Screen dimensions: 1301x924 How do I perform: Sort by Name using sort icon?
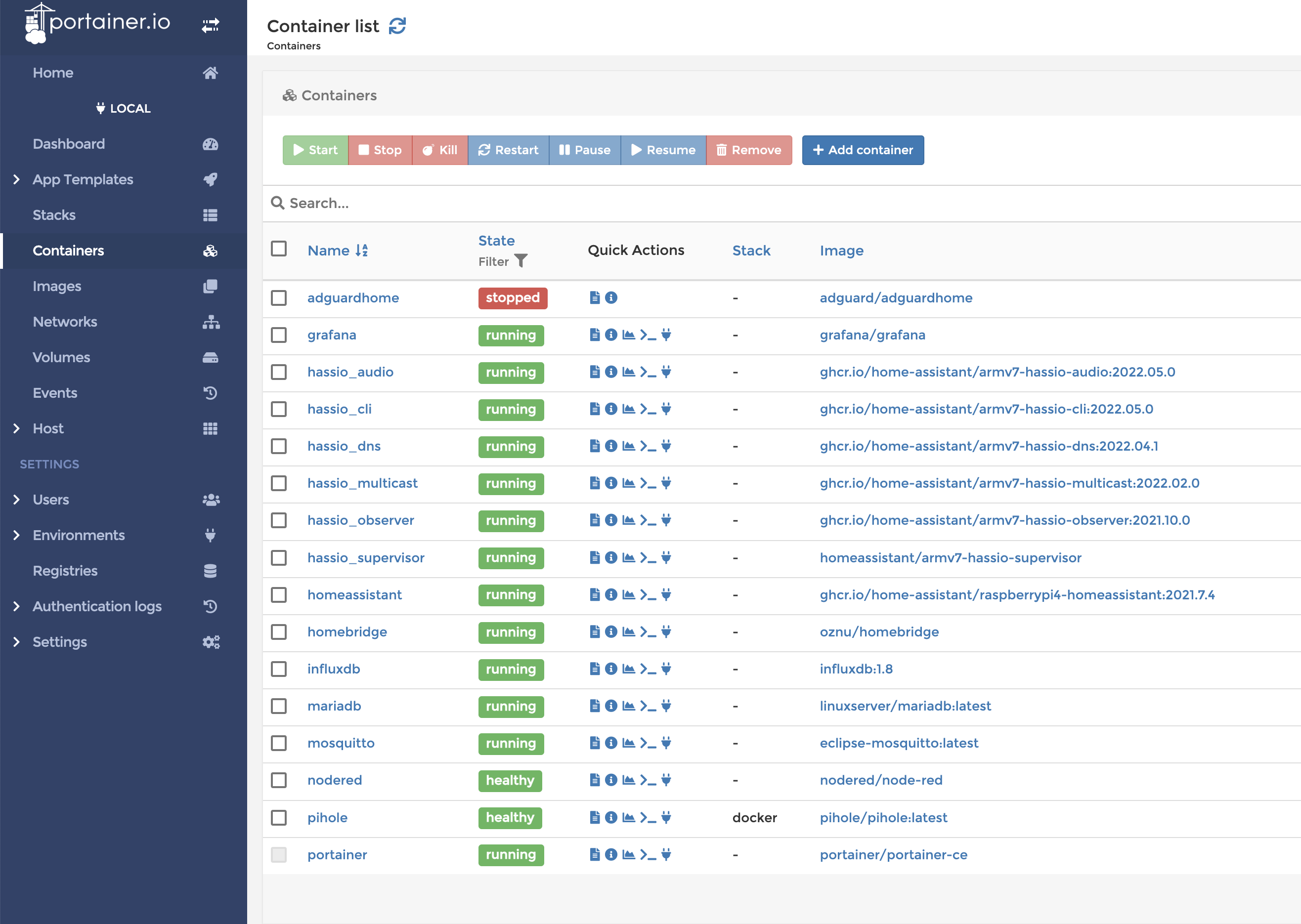click(x=361, y=251)
